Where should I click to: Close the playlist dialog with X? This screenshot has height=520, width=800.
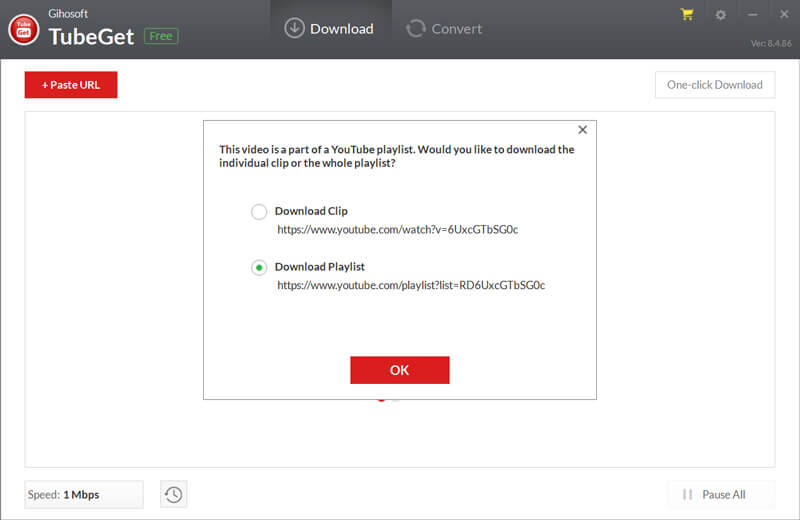(x=582, y=130)
